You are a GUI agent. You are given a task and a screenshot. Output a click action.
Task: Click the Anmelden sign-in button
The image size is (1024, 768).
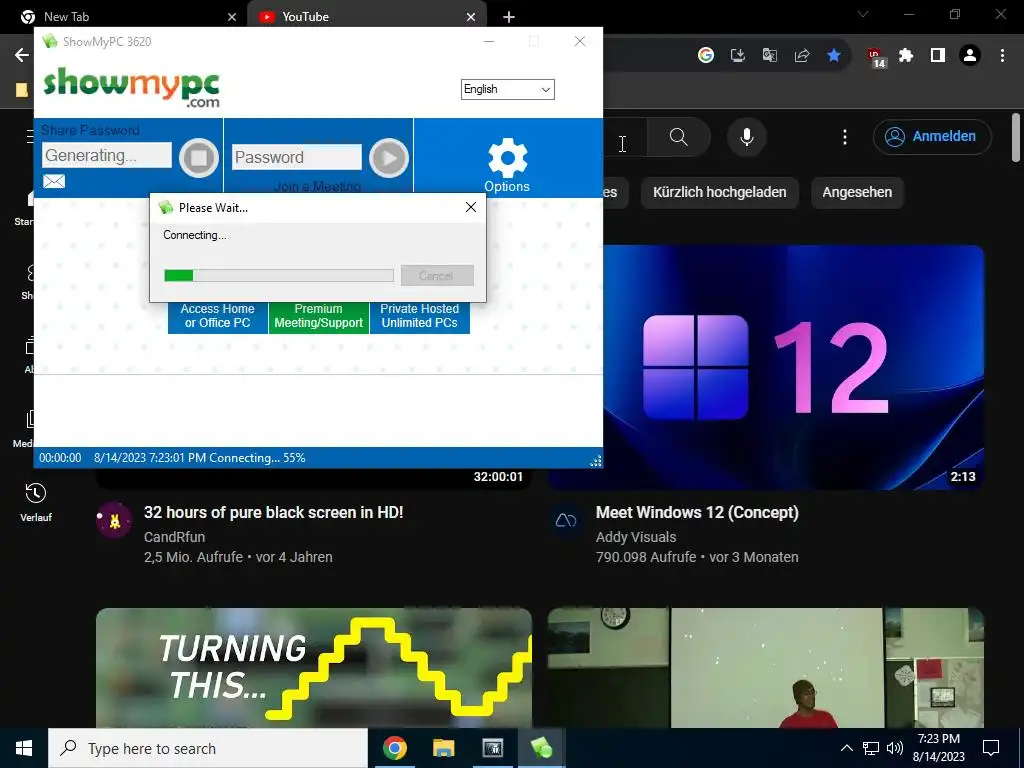click(932, 136)
